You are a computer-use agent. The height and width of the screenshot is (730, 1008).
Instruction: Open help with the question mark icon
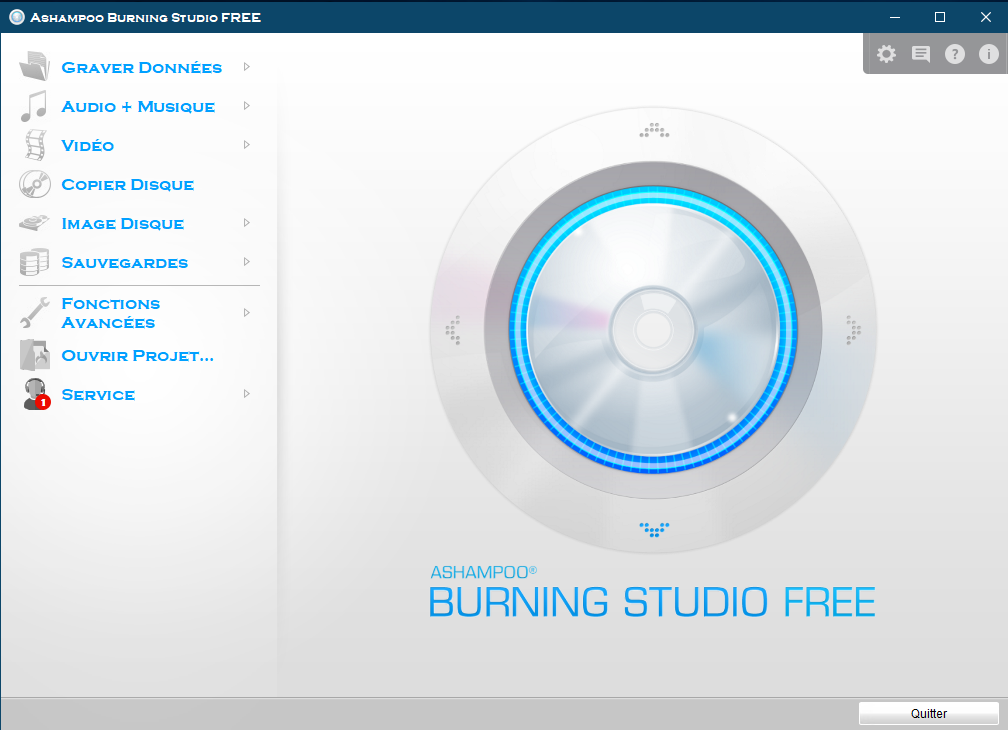955,54
